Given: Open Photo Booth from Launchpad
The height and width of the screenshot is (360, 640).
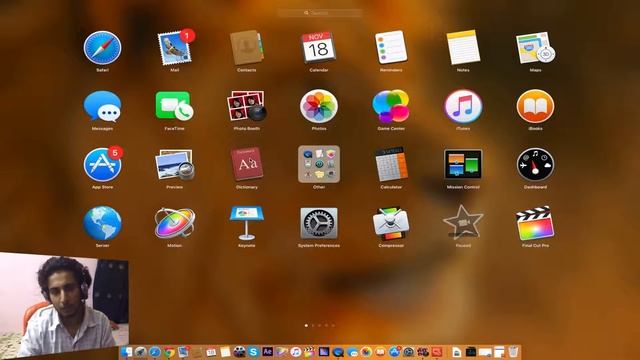Looking at the screenshot, I should point(247,106).
